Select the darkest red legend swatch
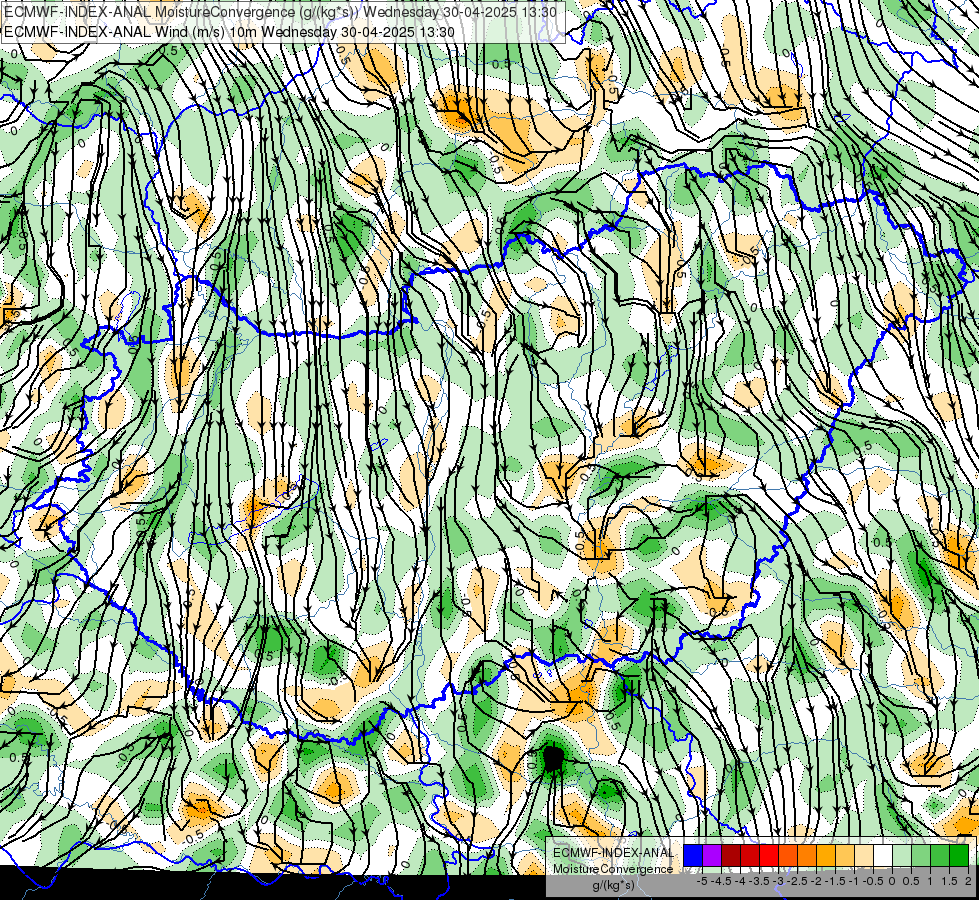 (x=731, y=856)
